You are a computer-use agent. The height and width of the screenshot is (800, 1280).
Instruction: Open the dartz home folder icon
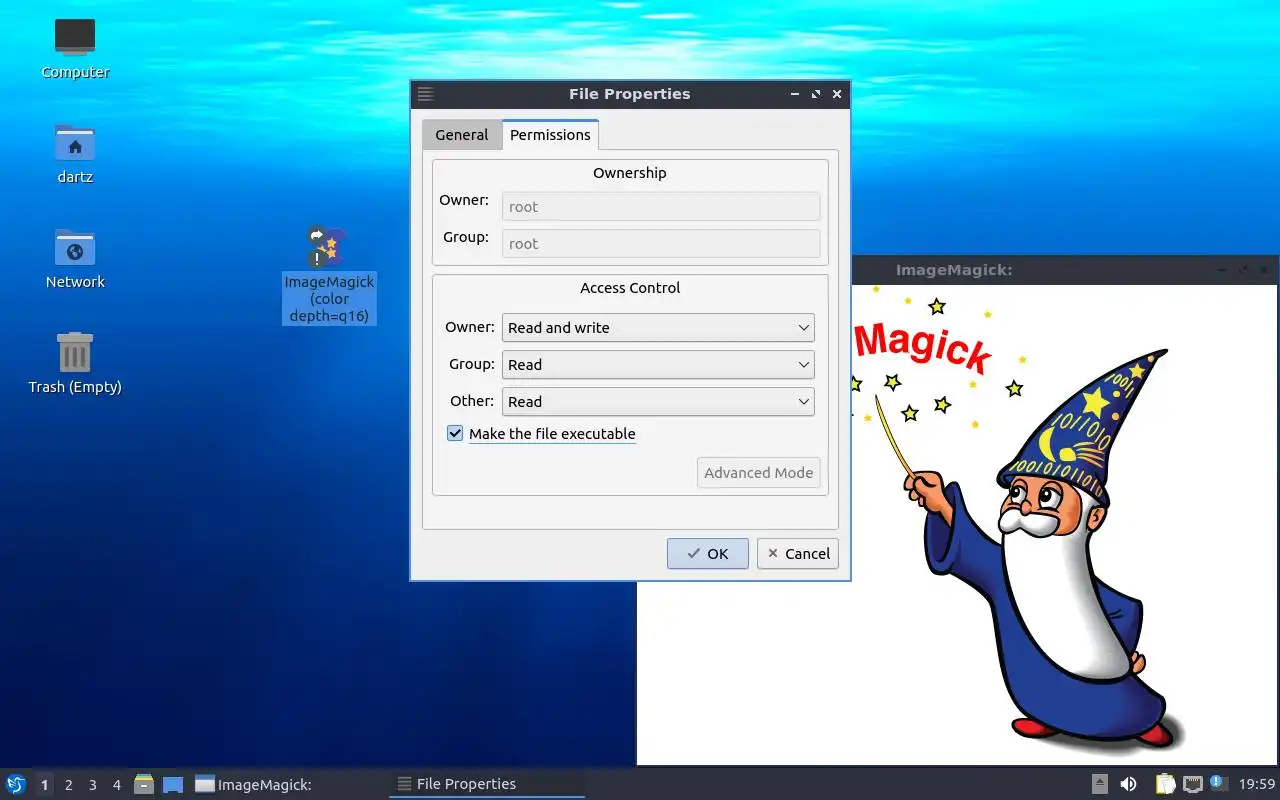75,153
